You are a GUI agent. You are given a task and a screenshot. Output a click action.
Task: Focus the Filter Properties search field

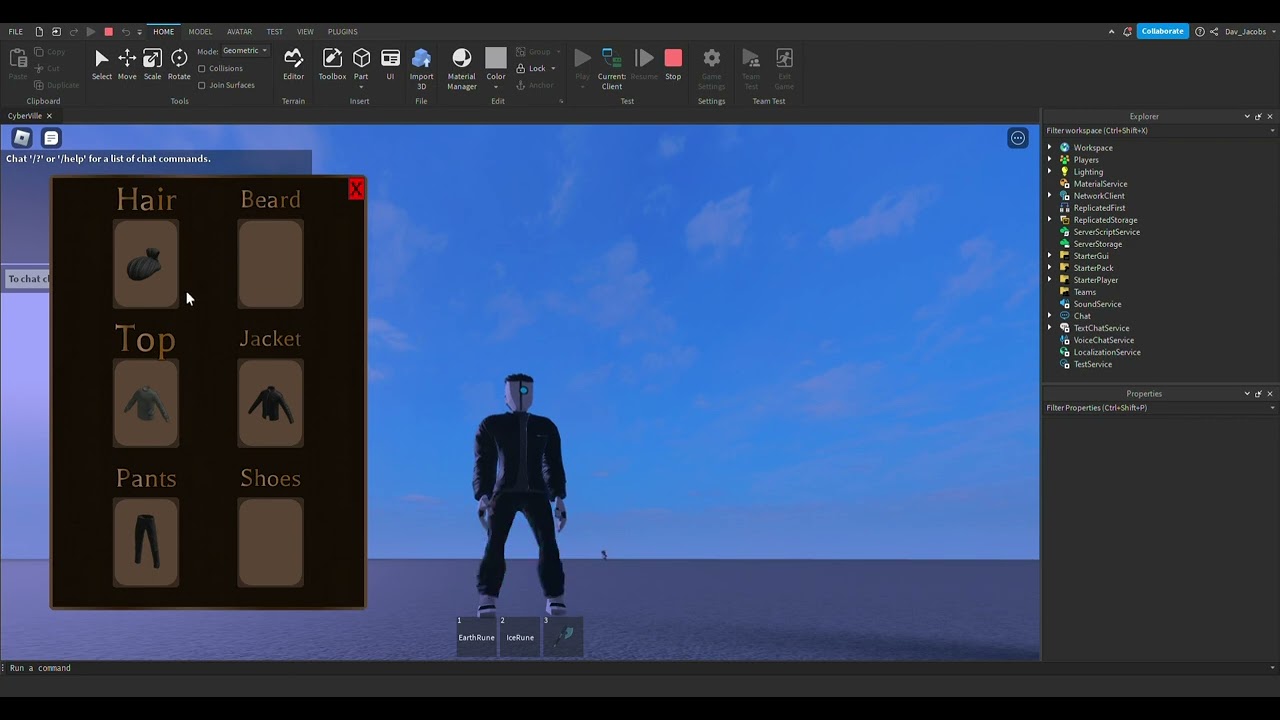coord(1160,408)
